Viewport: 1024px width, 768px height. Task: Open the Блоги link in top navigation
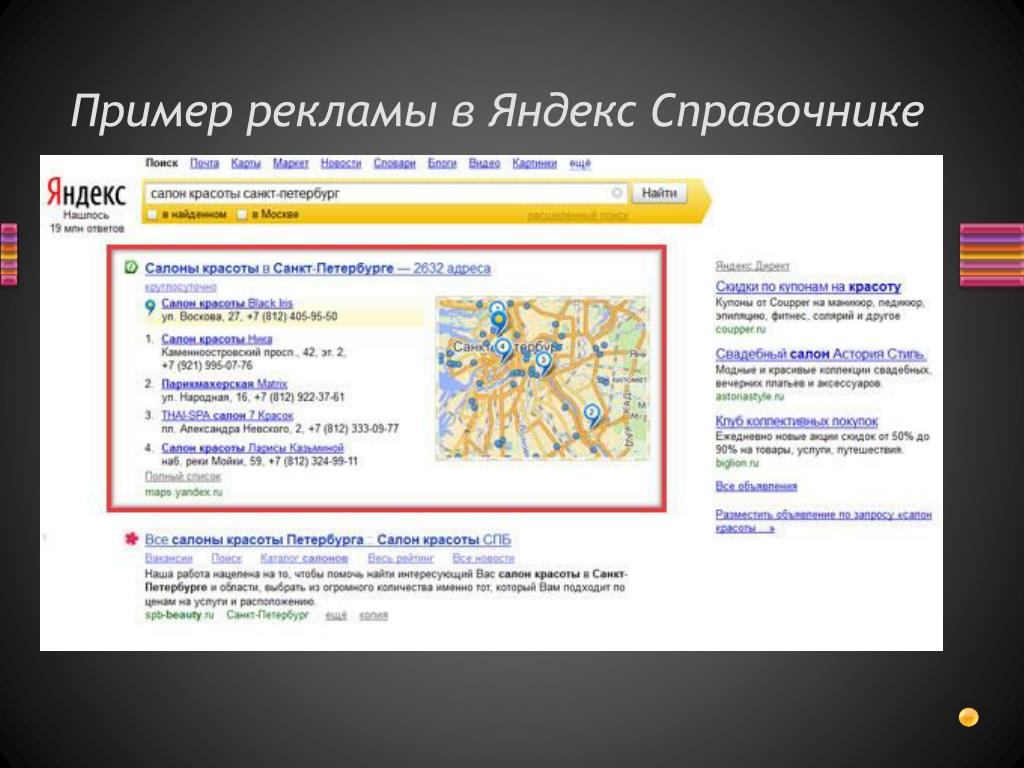pyautogui.click(x=442, y=163)
